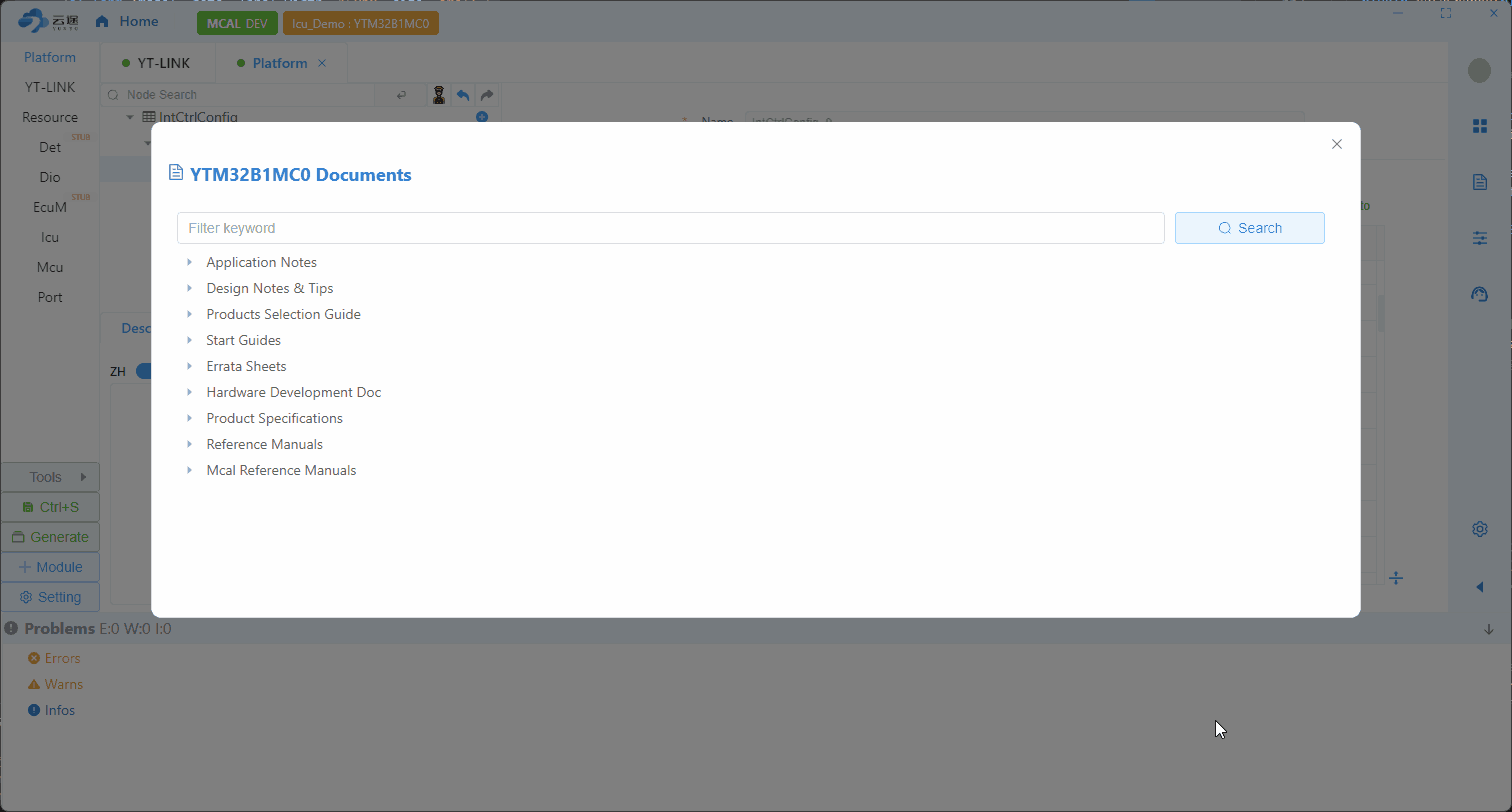Select the Mcu module in sidebar
This screenshot has width=1512, height=812.
tap(50, 267)
